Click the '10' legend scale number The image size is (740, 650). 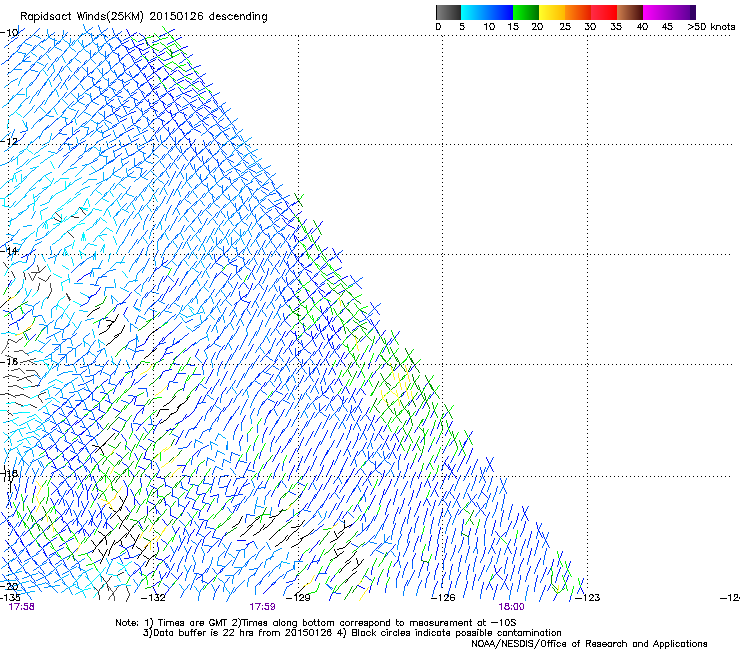click(489, 27)
